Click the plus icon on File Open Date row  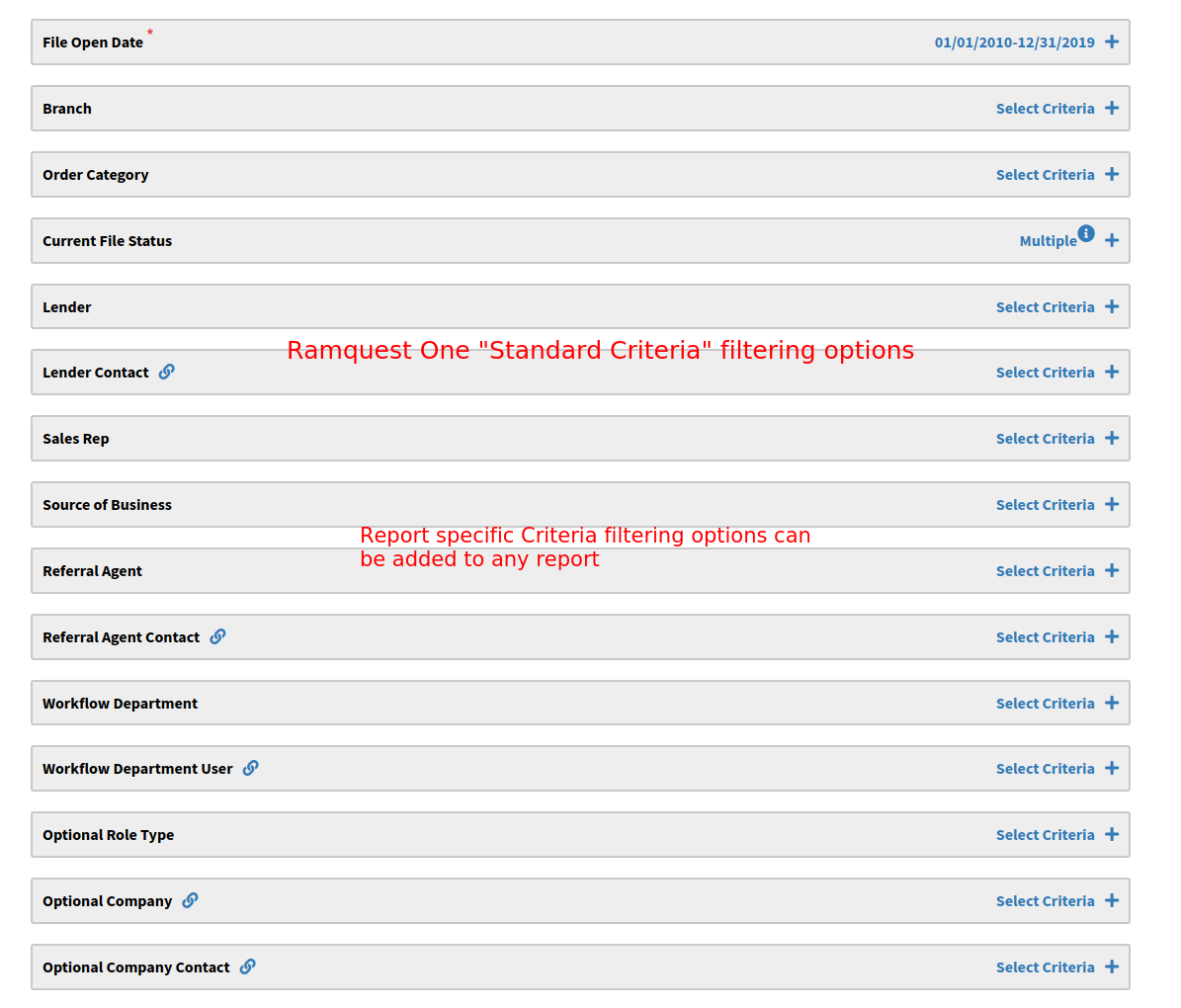(x=1112, y=42)
